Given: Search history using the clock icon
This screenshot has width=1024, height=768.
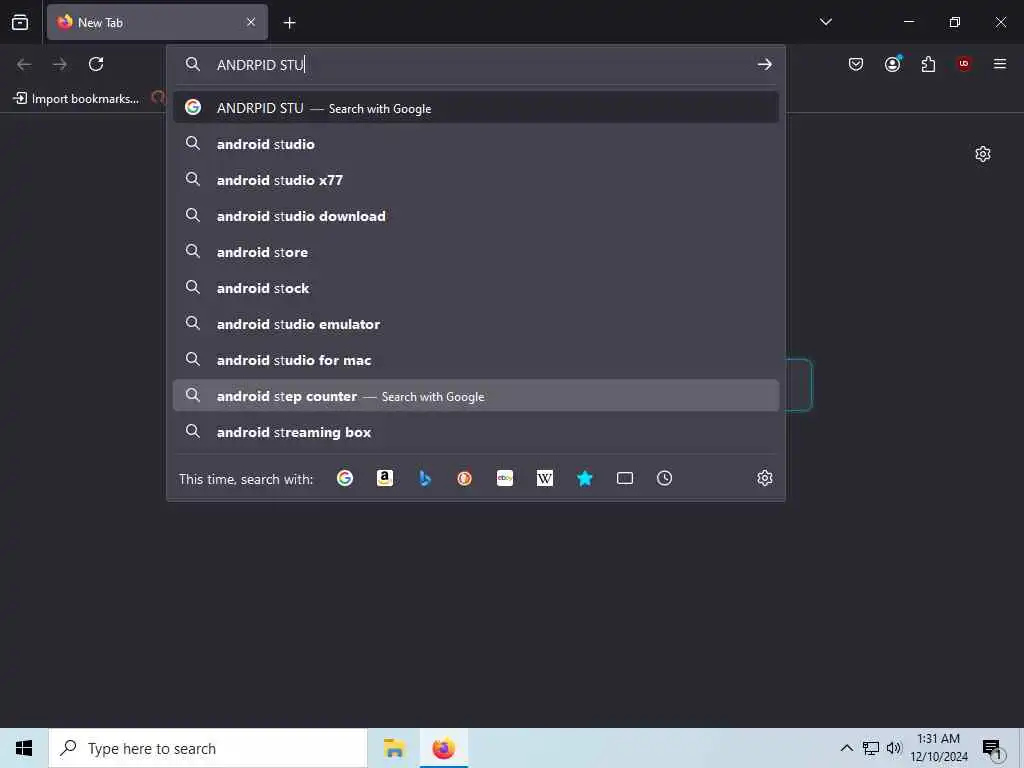Looking at the screenshot, I should click(x=664, y=478).
